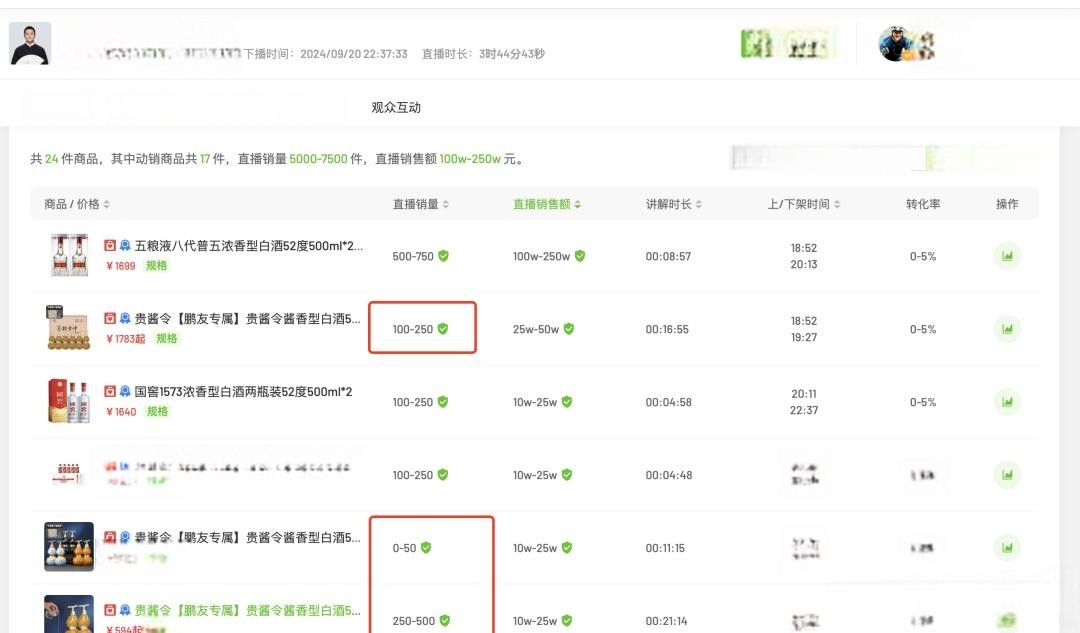Sort table by 直播销售额 column
Screen dimensions: 1080x633
click(x=577, y=205)
